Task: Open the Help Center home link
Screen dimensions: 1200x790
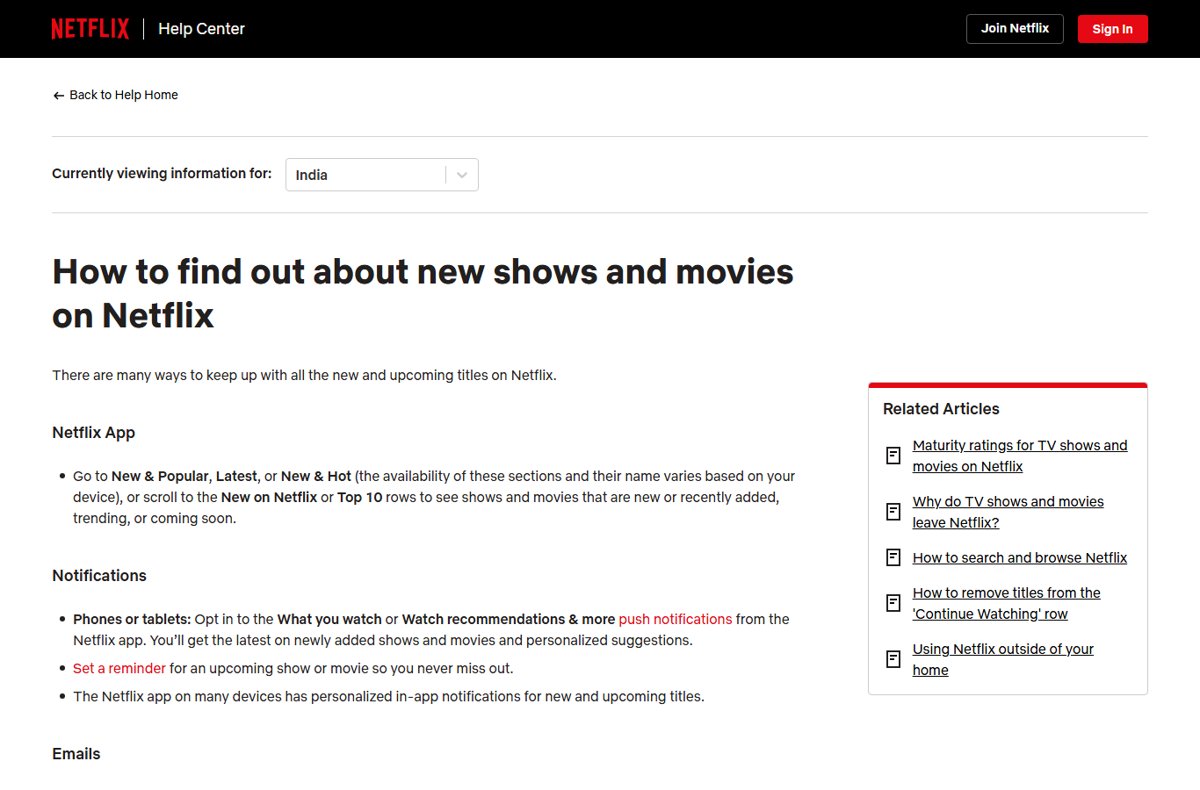Action: tap(201, 29)
